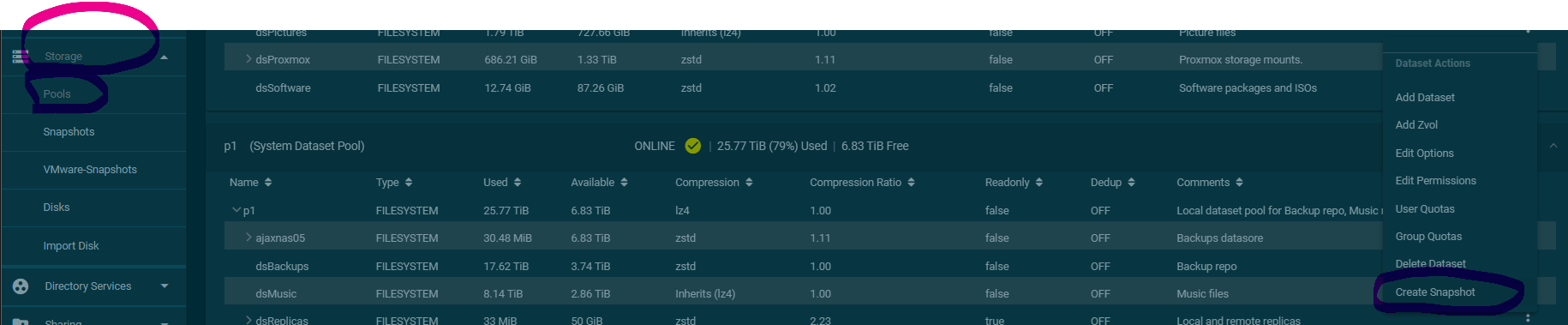Go to Snapshots in the sidebar
Viewport: 1568px width, 325px height.
click(69, 132)
